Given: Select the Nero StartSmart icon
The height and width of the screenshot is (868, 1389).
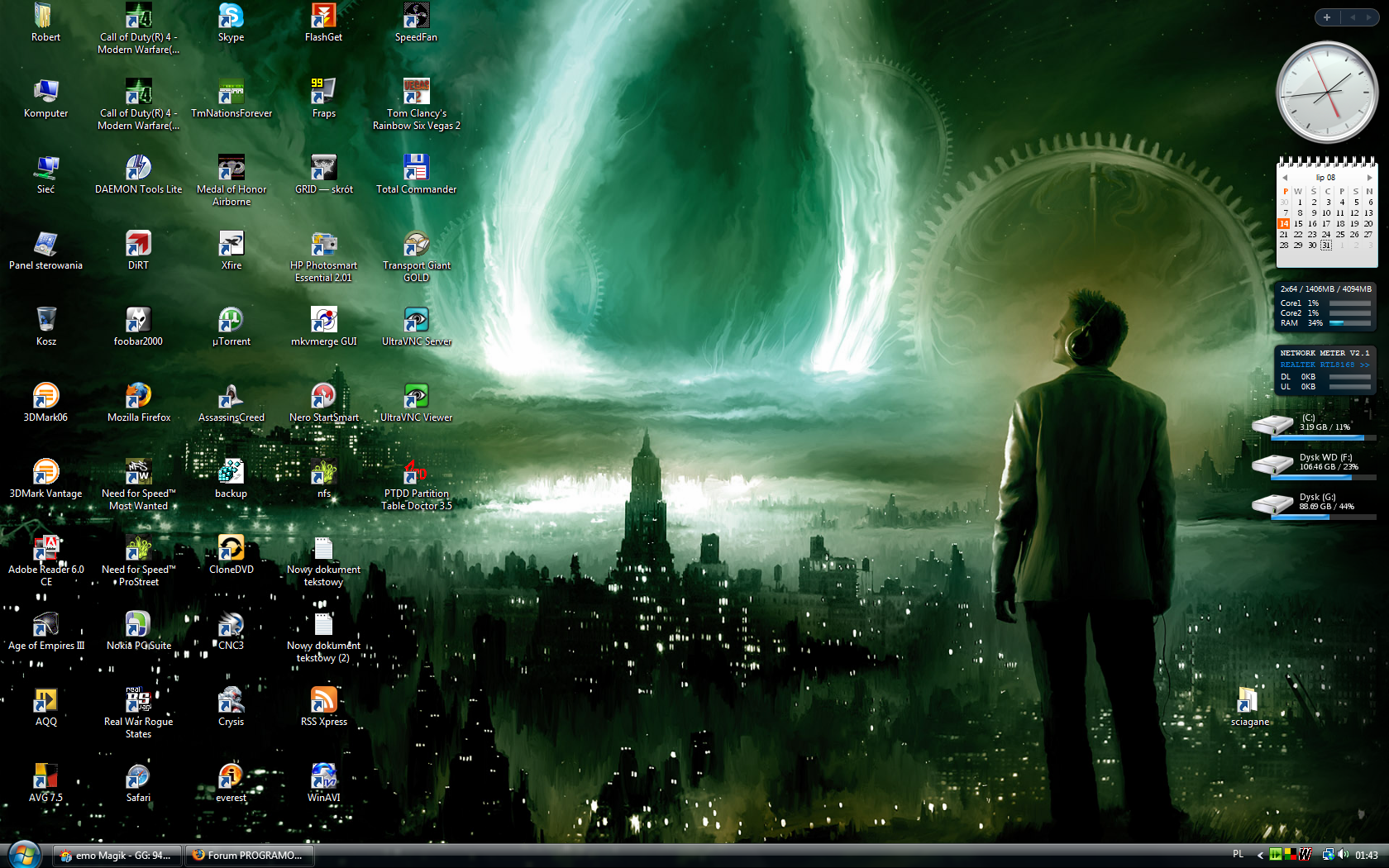Looking at the screenshot, I should click(x=323, y=403).
